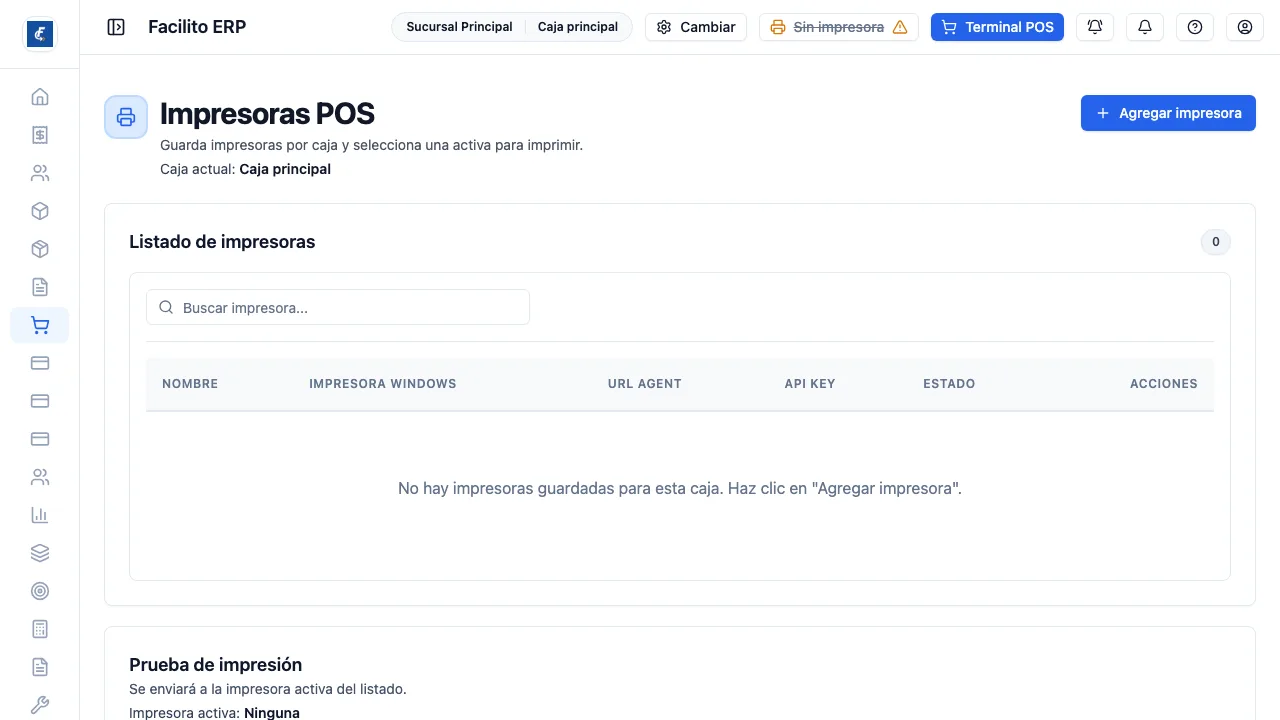
Task: Open the dollar-sign receipt icon in sidebar
Action: 40,135
